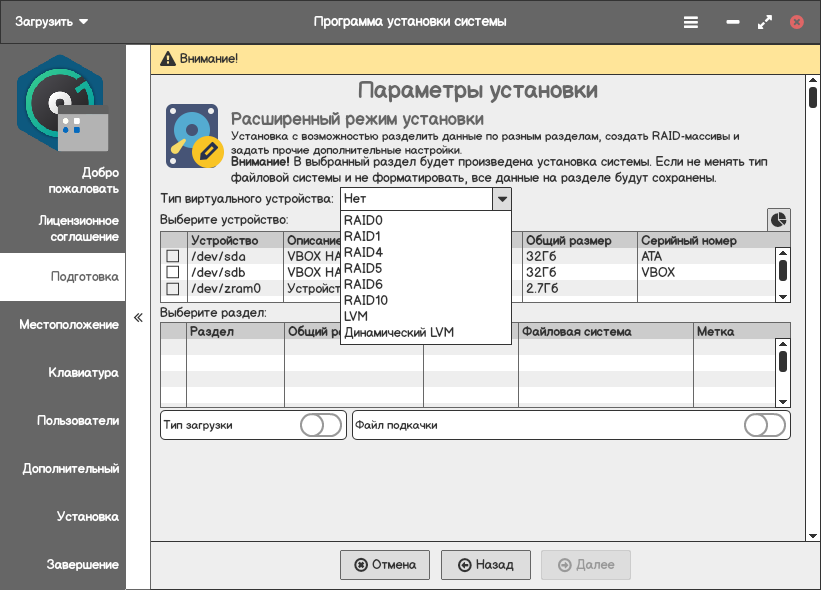
Task: Click the /dev/sda device name
Action: click(218, 257)
